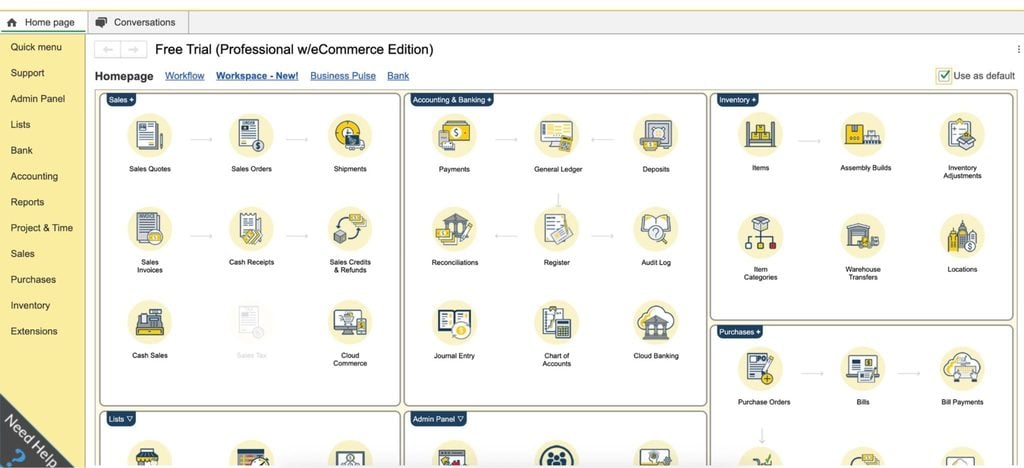Click the forward navigation arrow
This screenshot has height=468, width=1024.
pyautogui.click(x=133, y=50)
